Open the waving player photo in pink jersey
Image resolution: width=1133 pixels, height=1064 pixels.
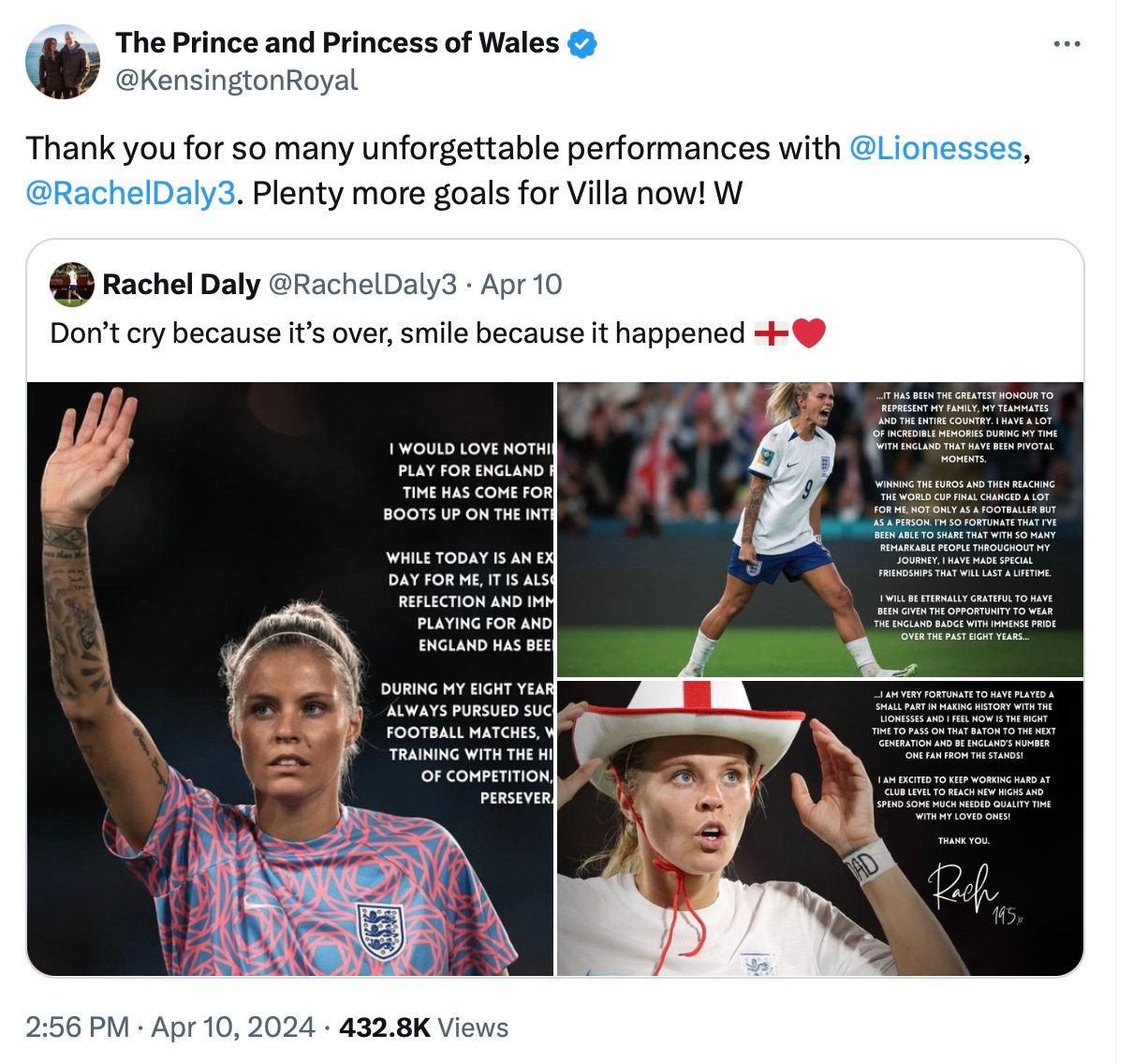(x=290, y=679)
